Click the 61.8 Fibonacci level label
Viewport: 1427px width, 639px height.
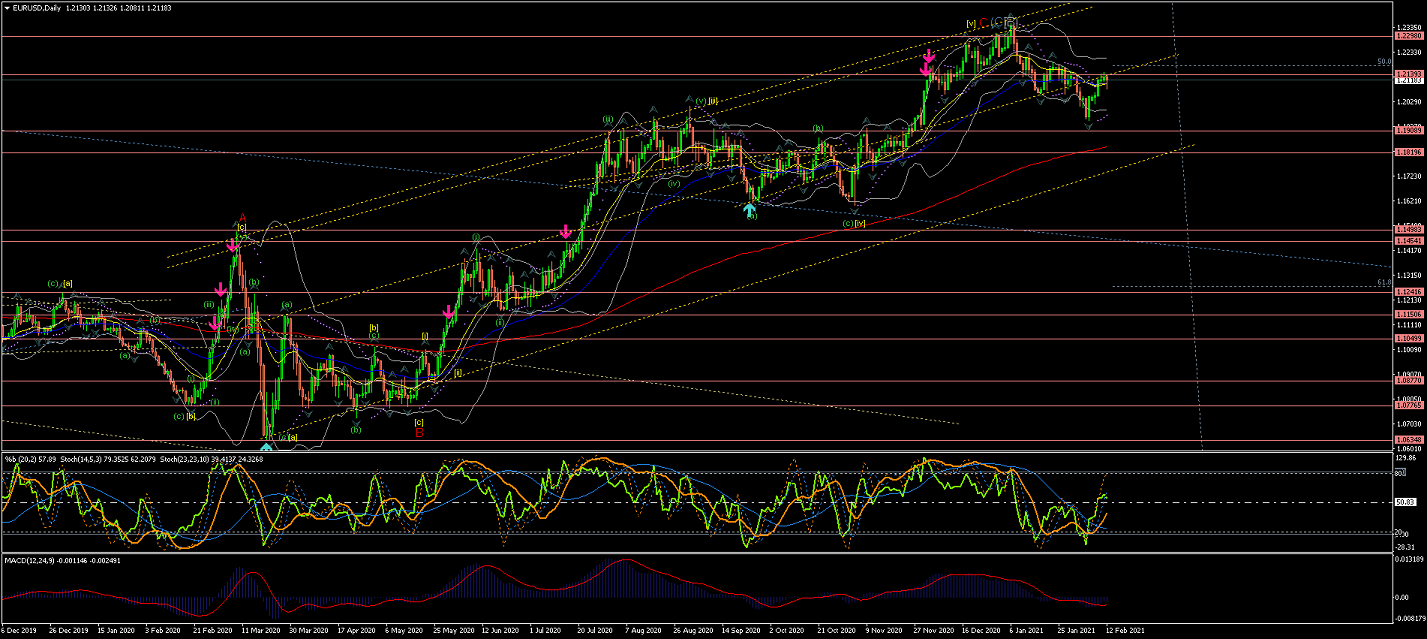pos(1384,283)
